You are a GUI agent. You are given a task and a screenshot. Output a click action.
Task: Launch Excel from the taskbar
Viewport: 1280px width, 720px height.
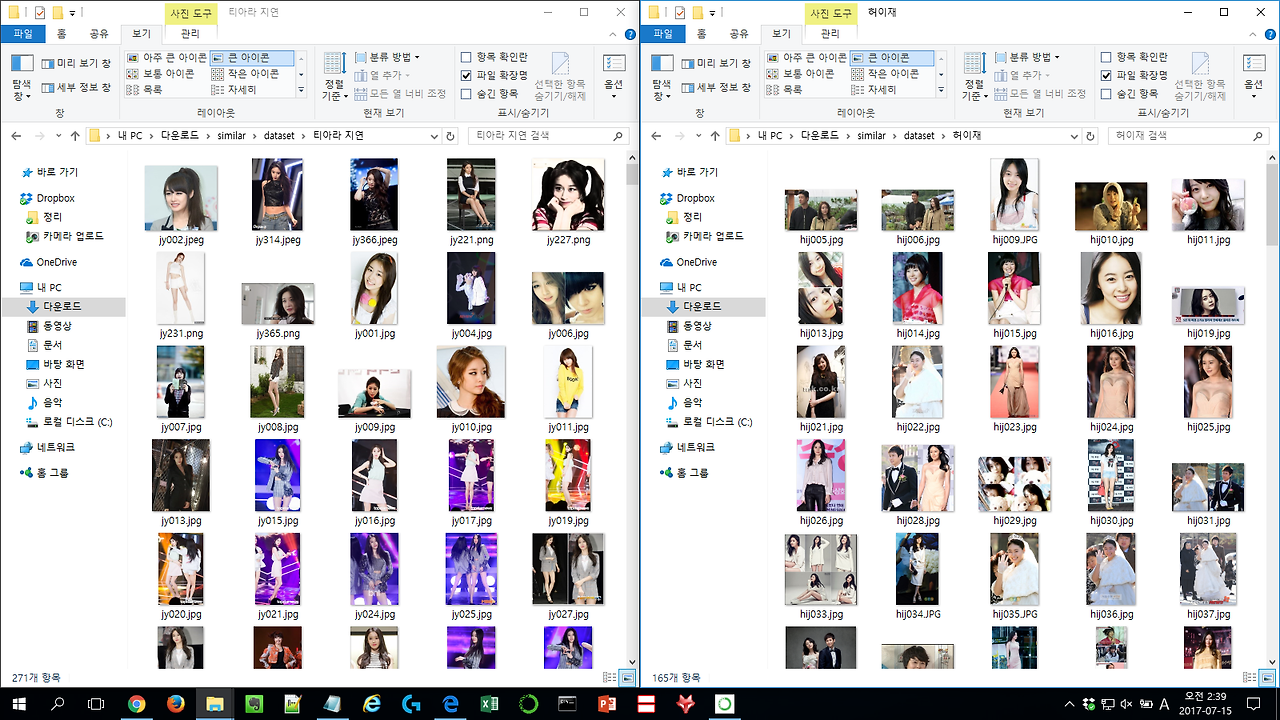point(490,704)
